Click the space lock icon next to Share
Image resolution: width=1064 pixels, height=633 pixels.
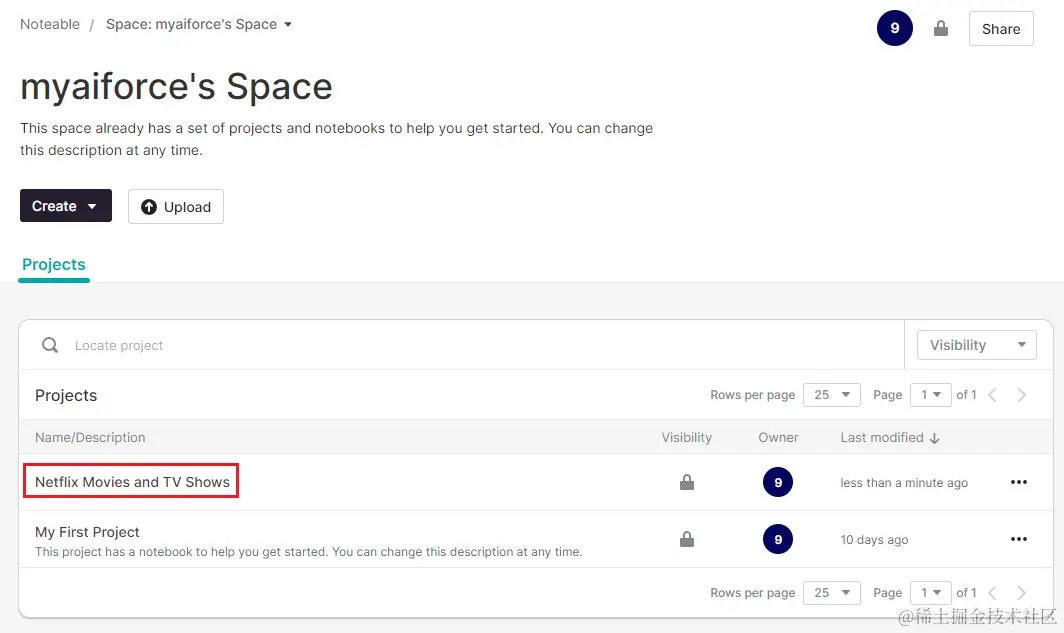pos(940,28)
